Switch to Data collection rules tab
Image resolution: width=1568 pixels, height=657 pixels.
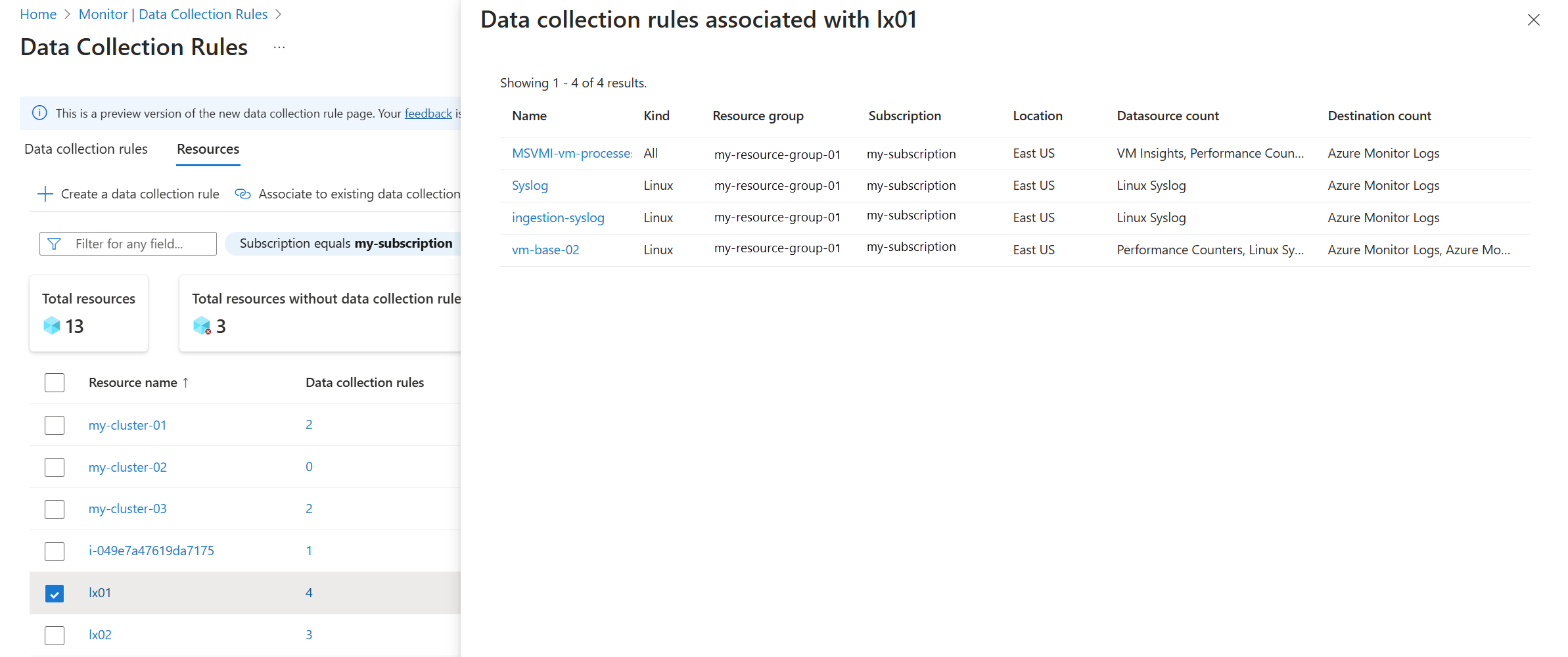(86, 149)
